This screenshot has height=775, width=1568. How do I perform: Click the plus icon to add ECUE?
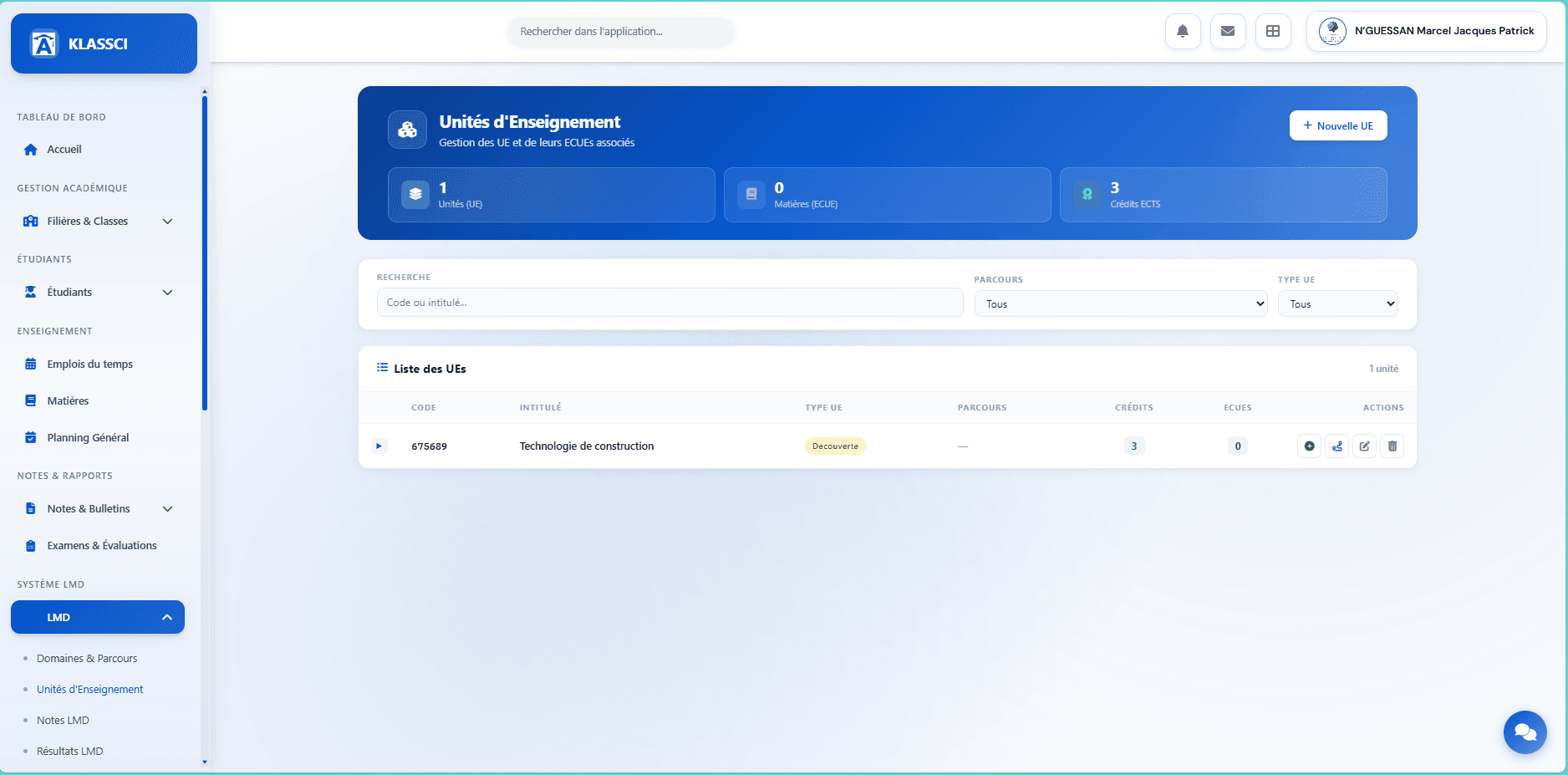click(1309, 446)
